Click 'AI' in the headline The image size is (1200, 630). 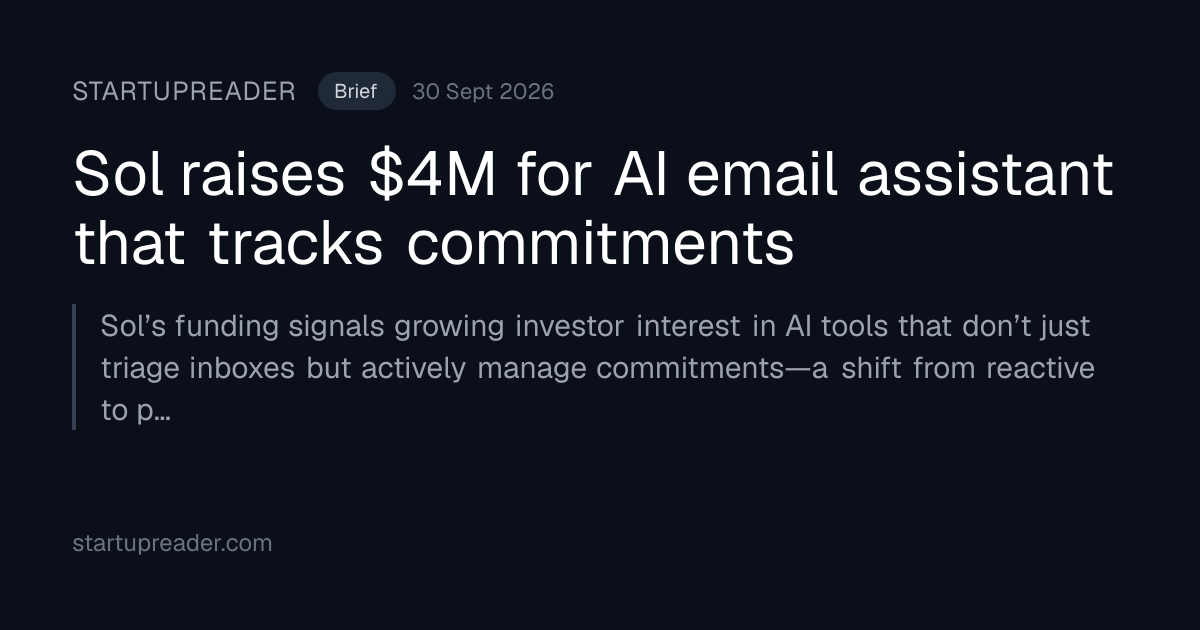click(x=627, y=176)
